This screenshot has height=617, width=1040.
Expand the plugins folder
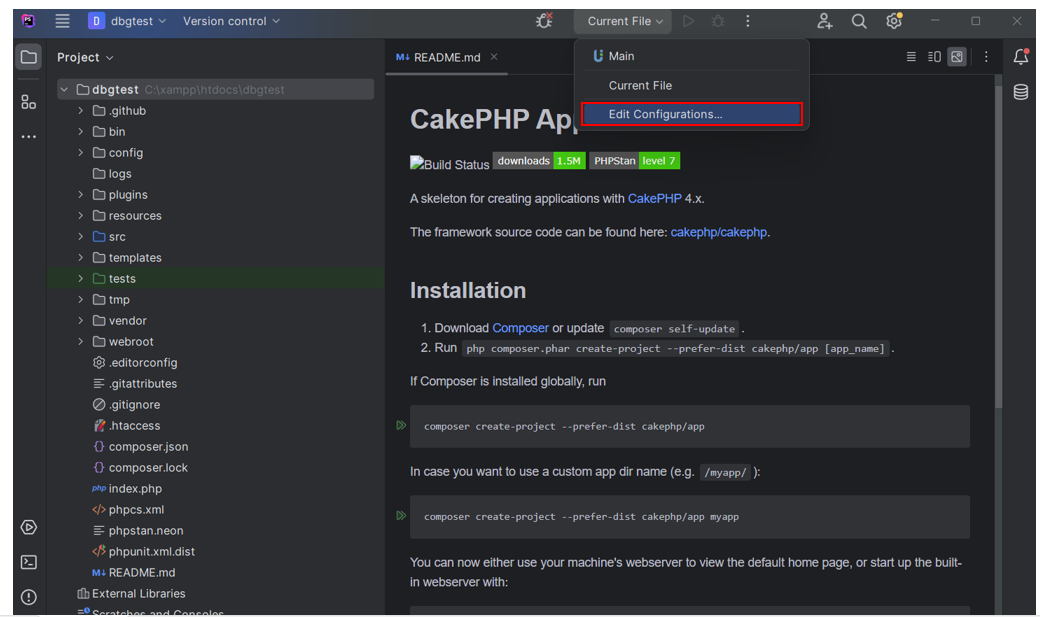80,195
